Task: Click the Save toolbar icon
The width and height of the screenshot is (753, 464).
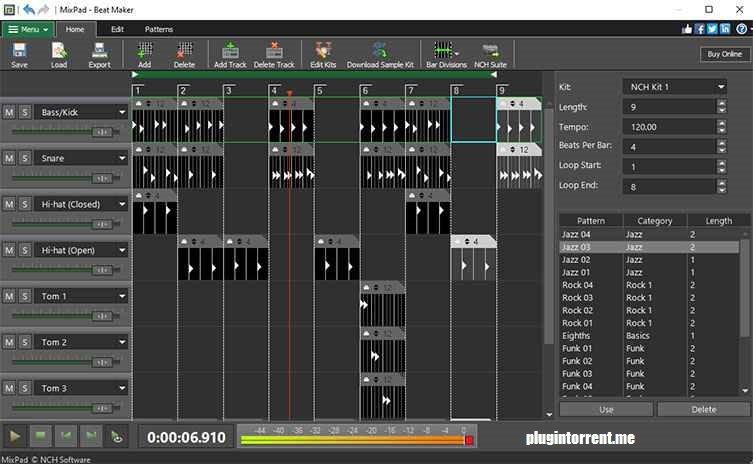Action: (19, 54)
